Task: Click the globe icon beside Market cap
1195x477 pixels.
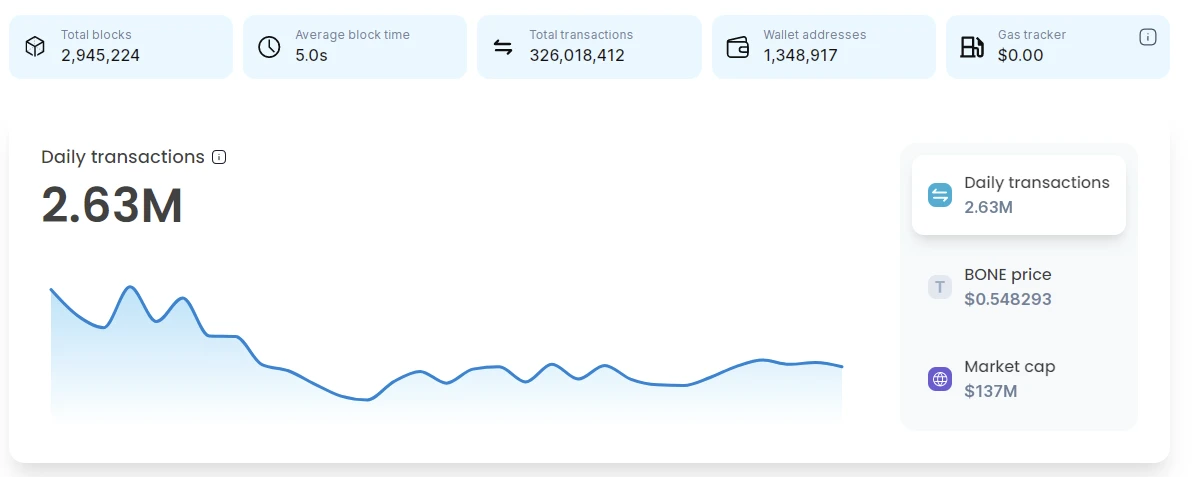Action: click(x=940, y=379)
